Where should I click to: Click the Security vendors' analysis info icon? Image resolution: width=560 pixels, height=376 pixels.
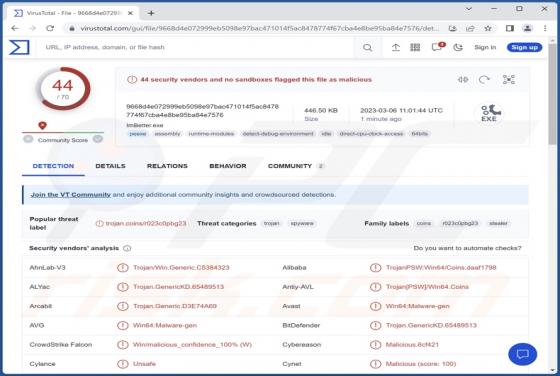coord(127,248)
